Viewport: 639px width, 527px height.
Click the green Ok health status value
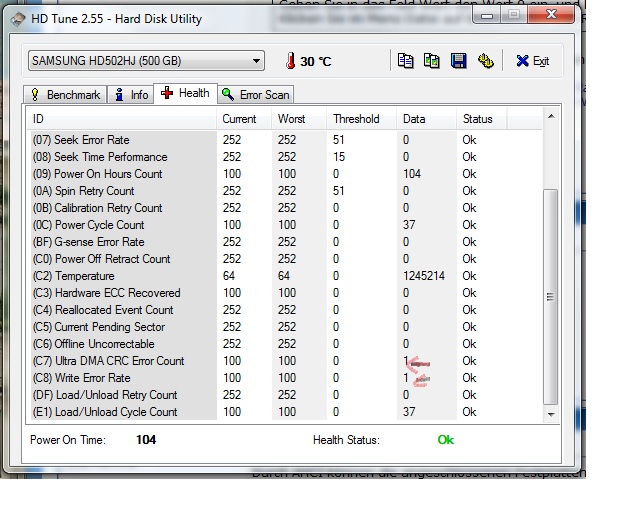pos(445,440)
